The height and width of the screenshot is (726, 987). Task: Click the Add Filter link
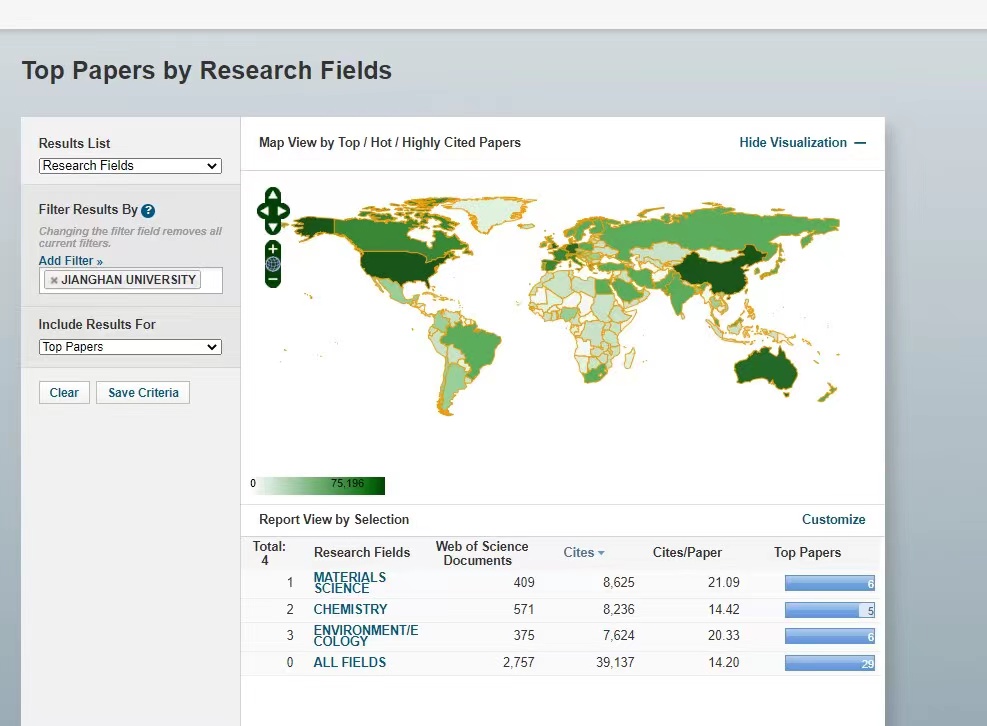point(71,261)
